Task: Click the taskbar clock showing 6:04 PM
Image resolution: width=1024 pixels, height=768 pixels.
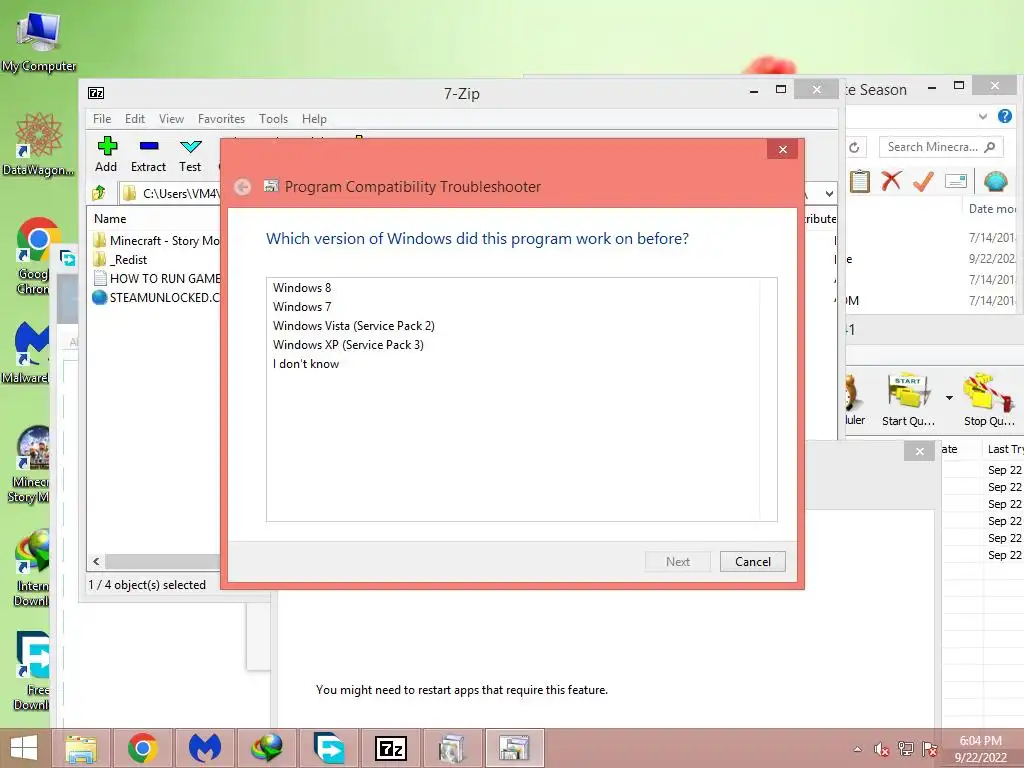Action: (x=980, y=749)
